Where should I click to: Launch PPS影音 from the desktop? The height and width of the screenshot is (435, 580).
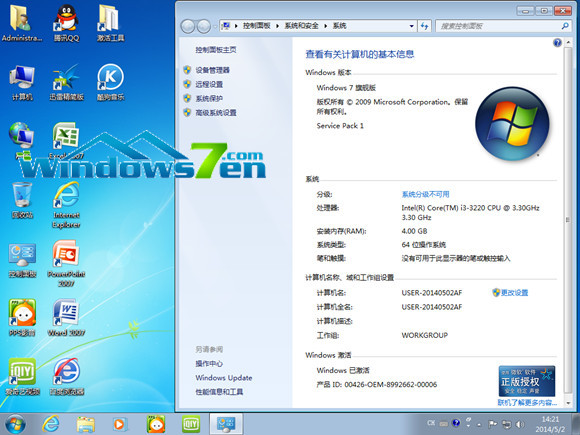tap(22, 318)
